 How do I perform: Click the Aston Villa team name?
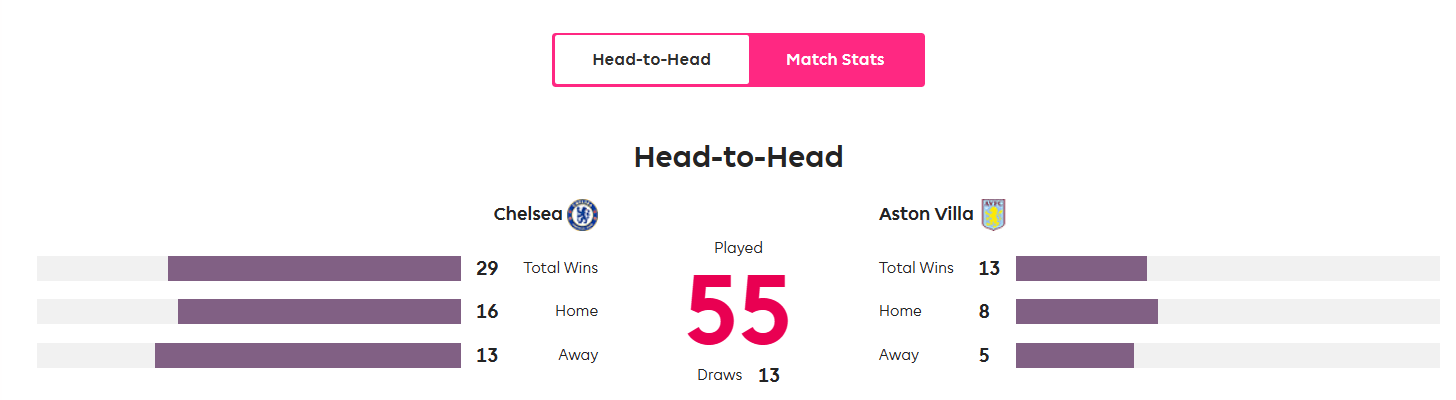(x=926, y=214)
